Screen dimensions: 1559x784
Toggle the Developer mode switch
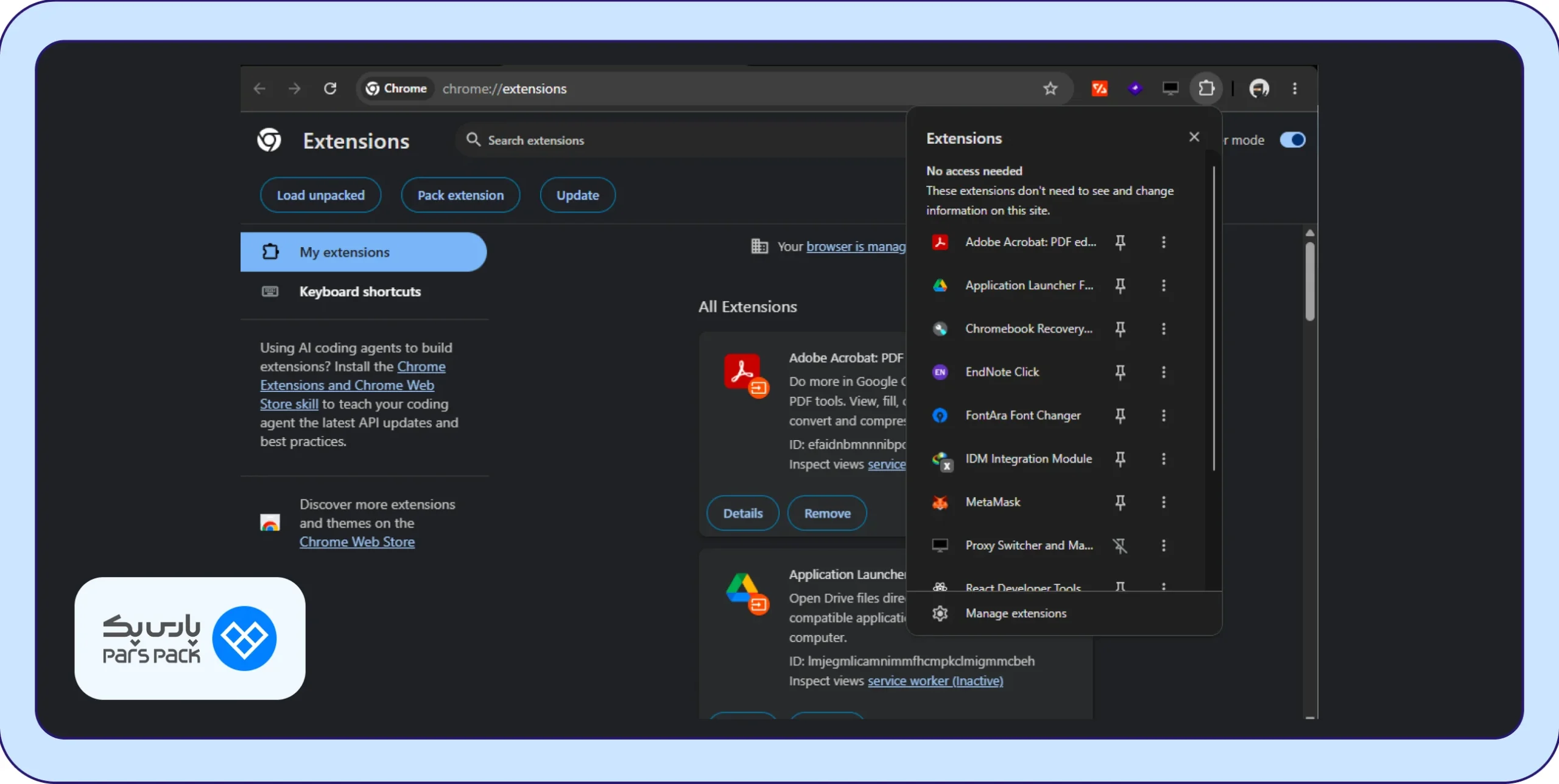click(x=1292, y=140)
